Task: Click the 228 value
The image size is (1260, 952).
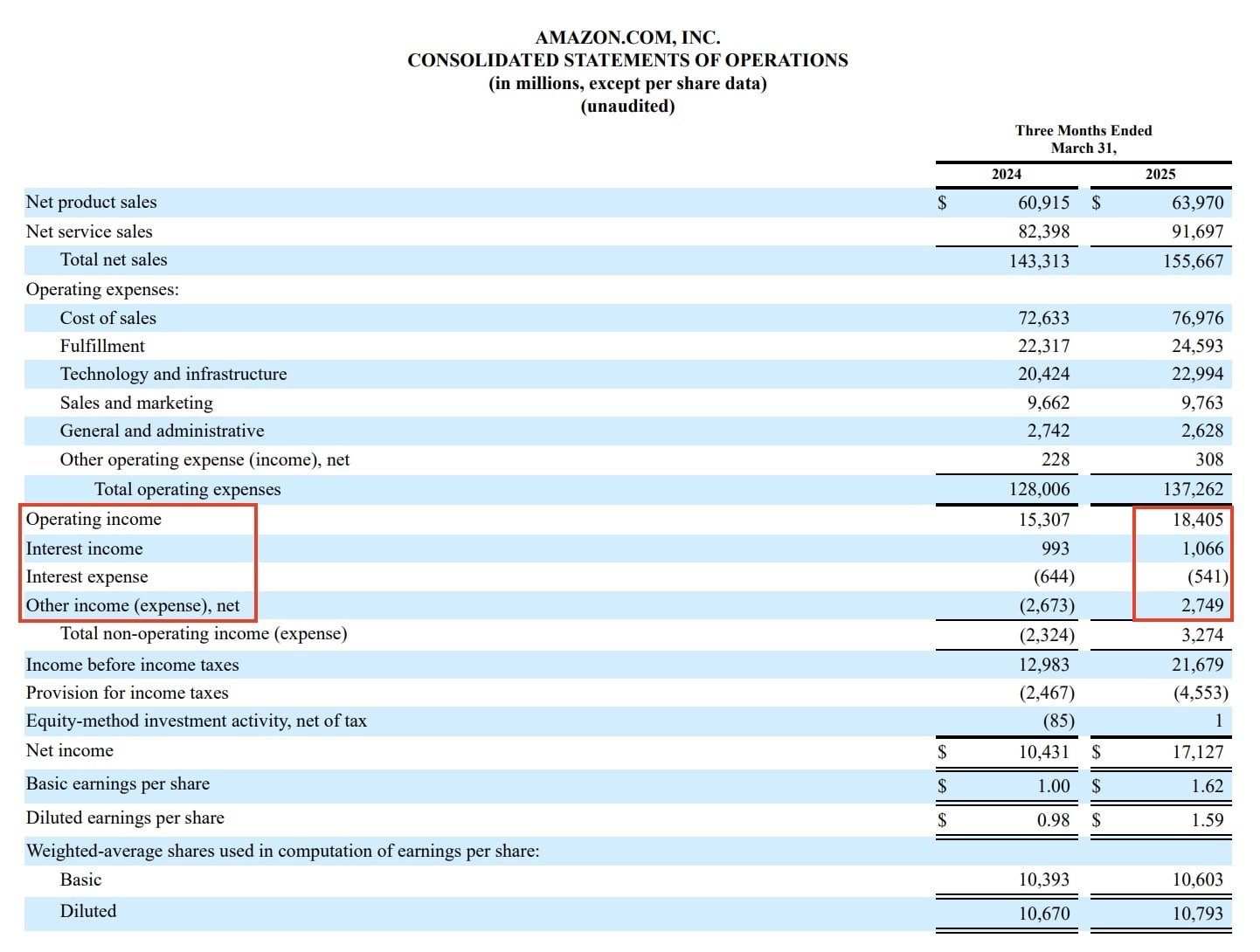Action: (1056, 459)
